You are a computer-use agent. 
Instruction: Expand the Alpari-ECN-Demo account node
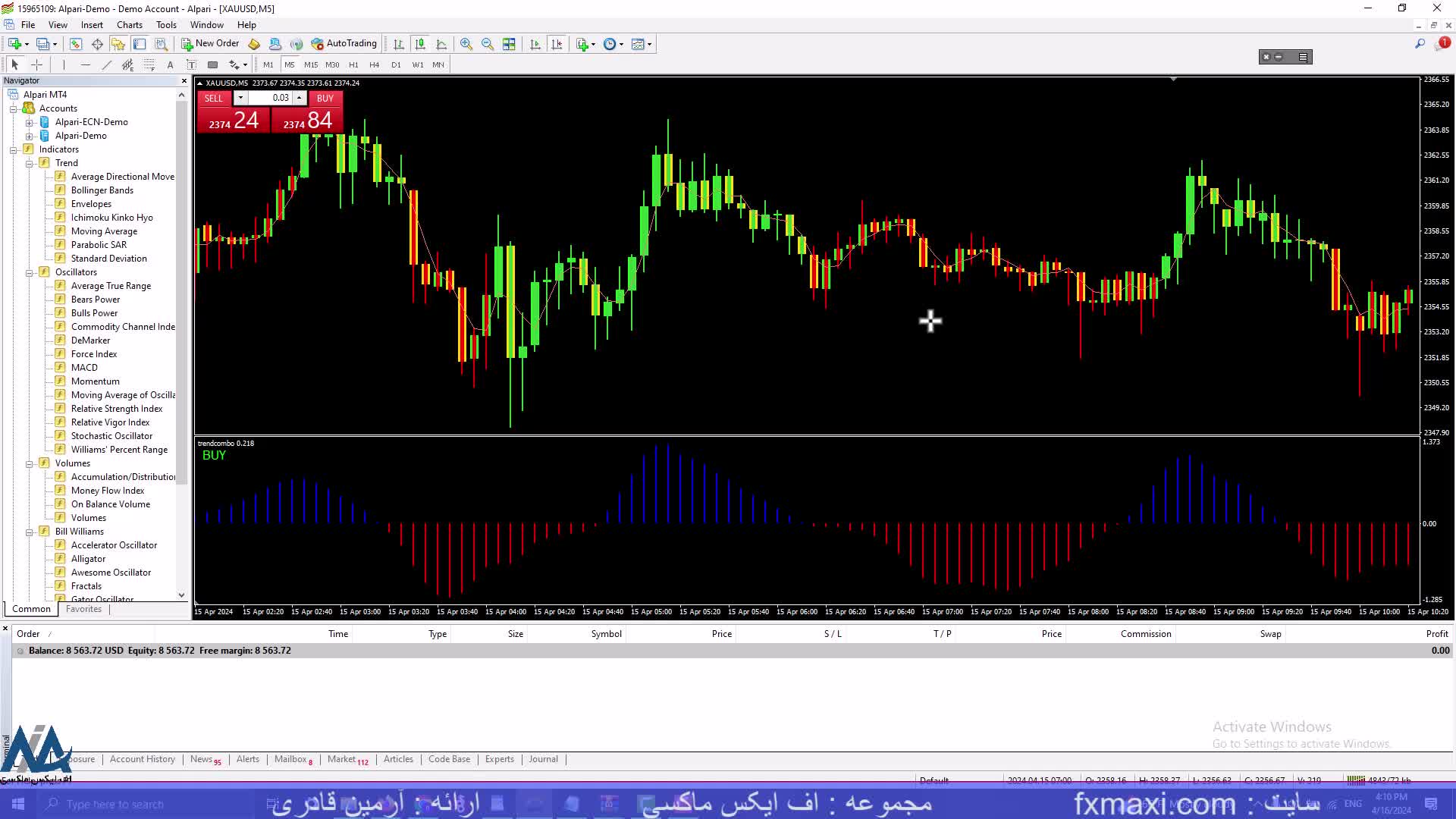[x=30, y=122]
